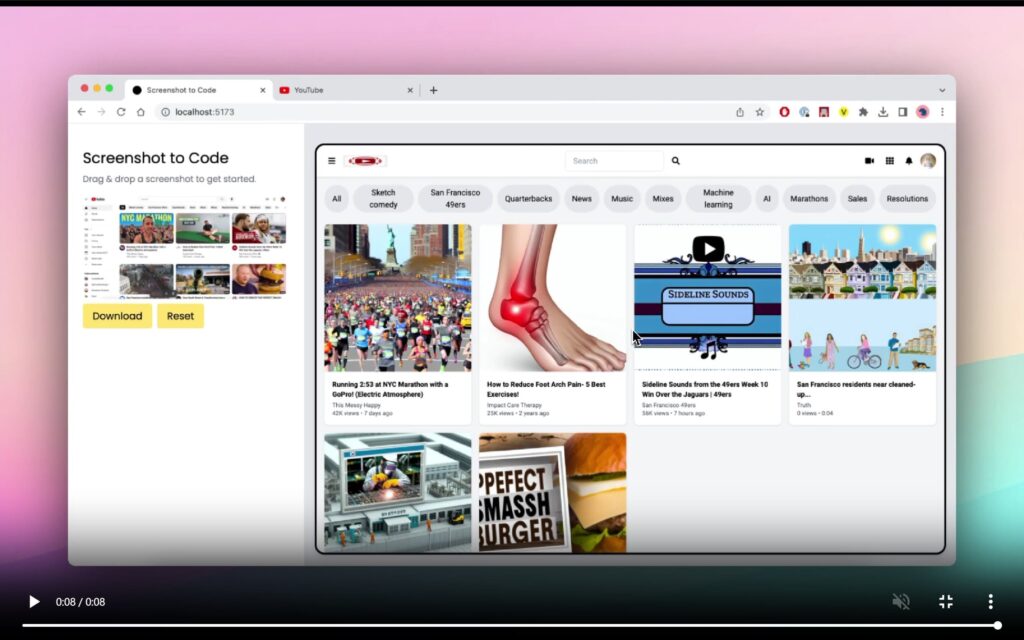
Task: Open the apps grid icon
Action: 889,160
